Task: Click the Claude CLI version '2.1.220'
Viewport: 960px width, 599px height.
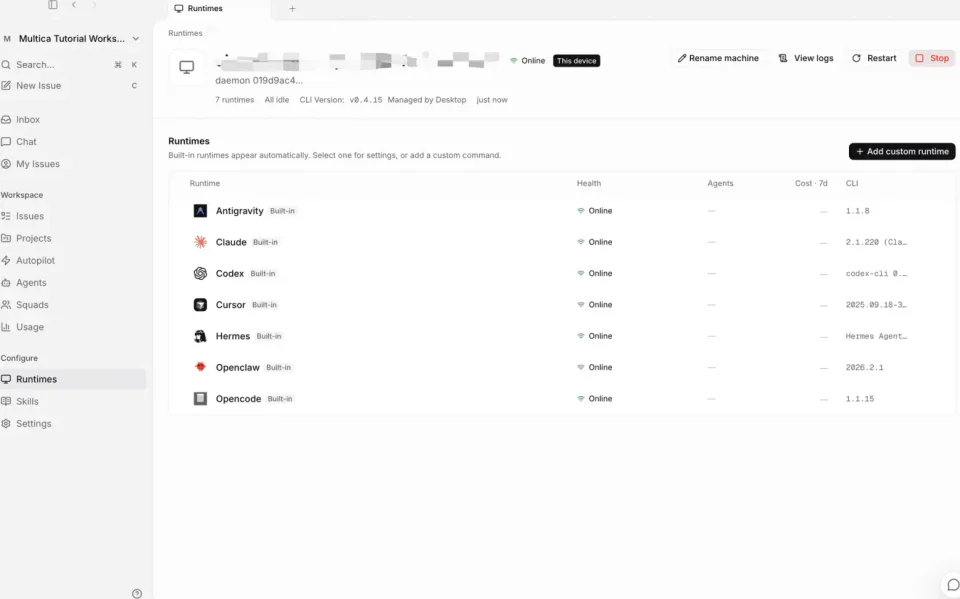Action: pos(876,242)
